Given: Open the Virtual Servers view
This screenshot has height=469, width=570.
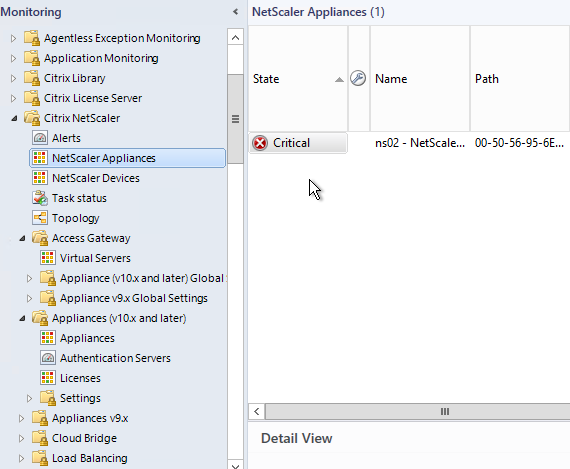Looking at the screenshot, I should click(x=95, y=258).
